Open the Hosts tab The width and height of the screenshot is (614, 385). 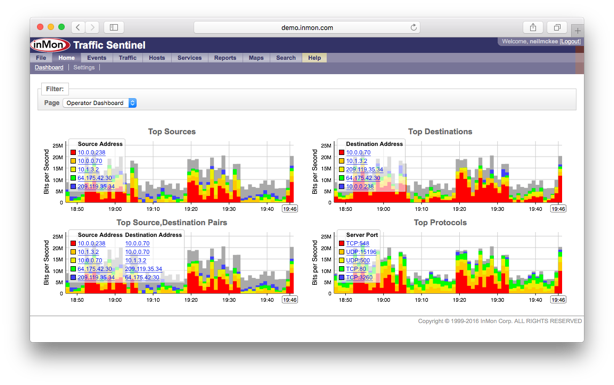tap(157, 58)
